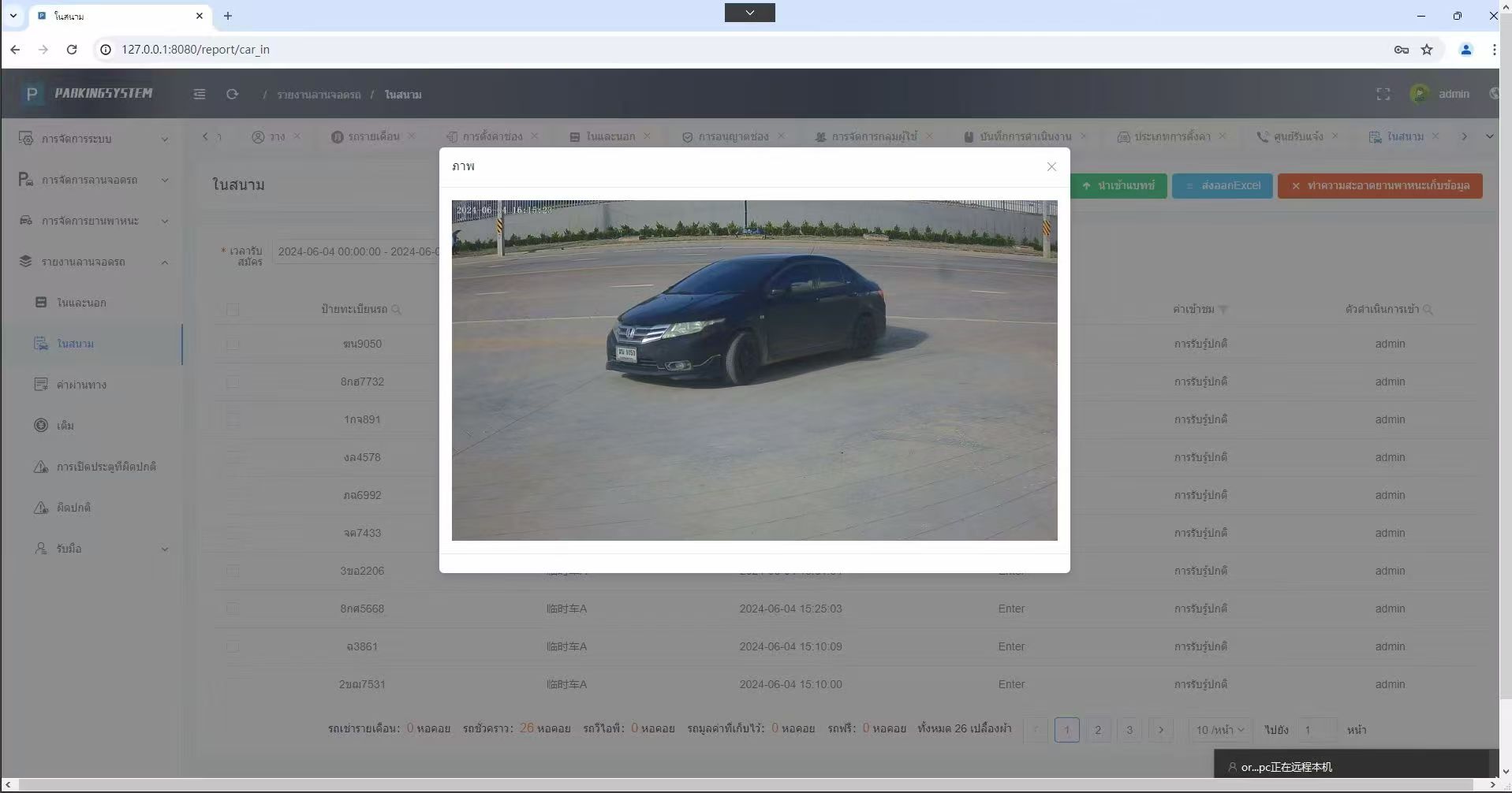The height and width of the screenshot is (793, 1512).
Task: Toggle fullscreen mode icon in header
Action: tap(1383, 94)
